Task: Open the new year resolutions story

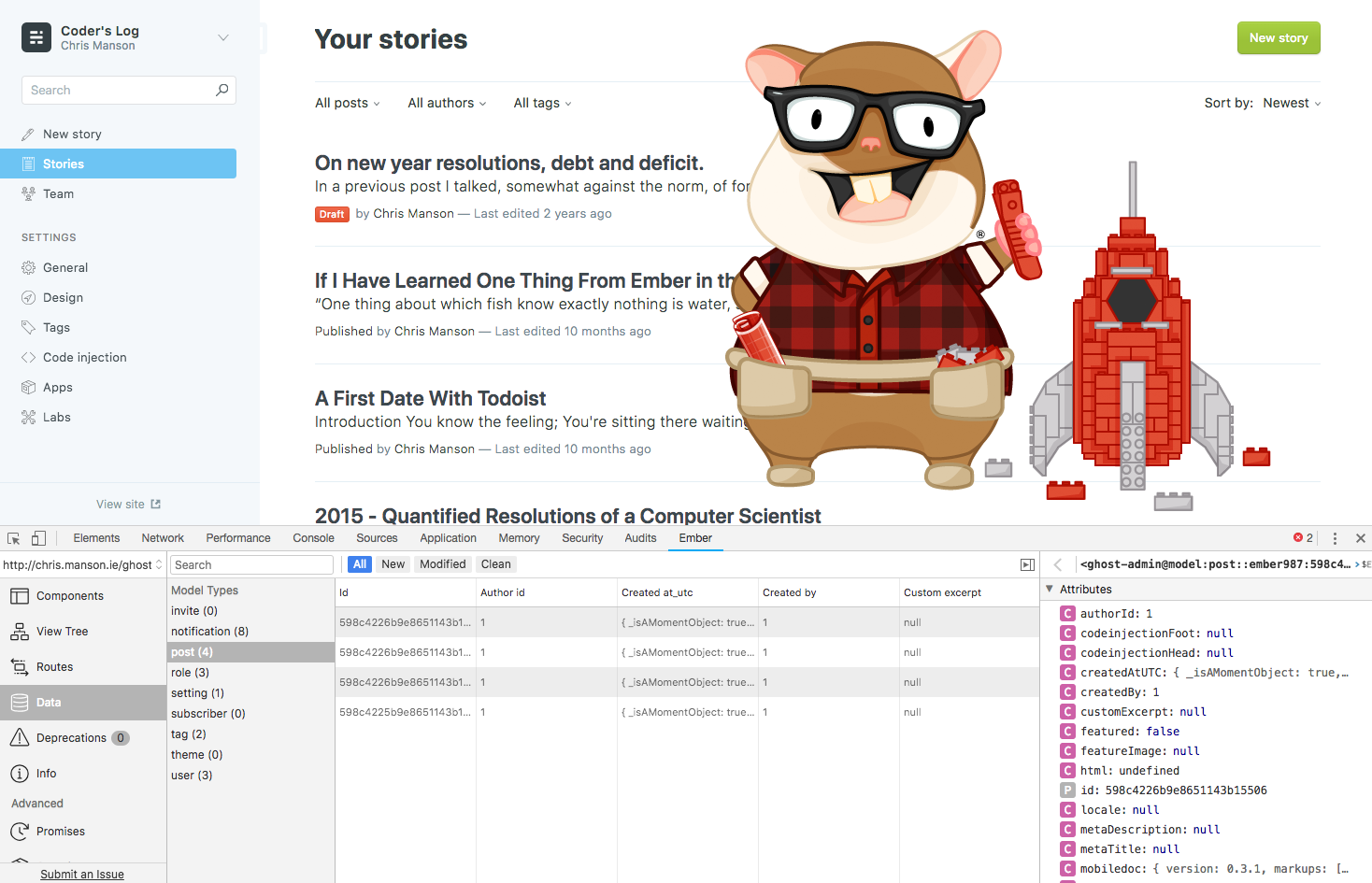Action: [x=509, y=163]
